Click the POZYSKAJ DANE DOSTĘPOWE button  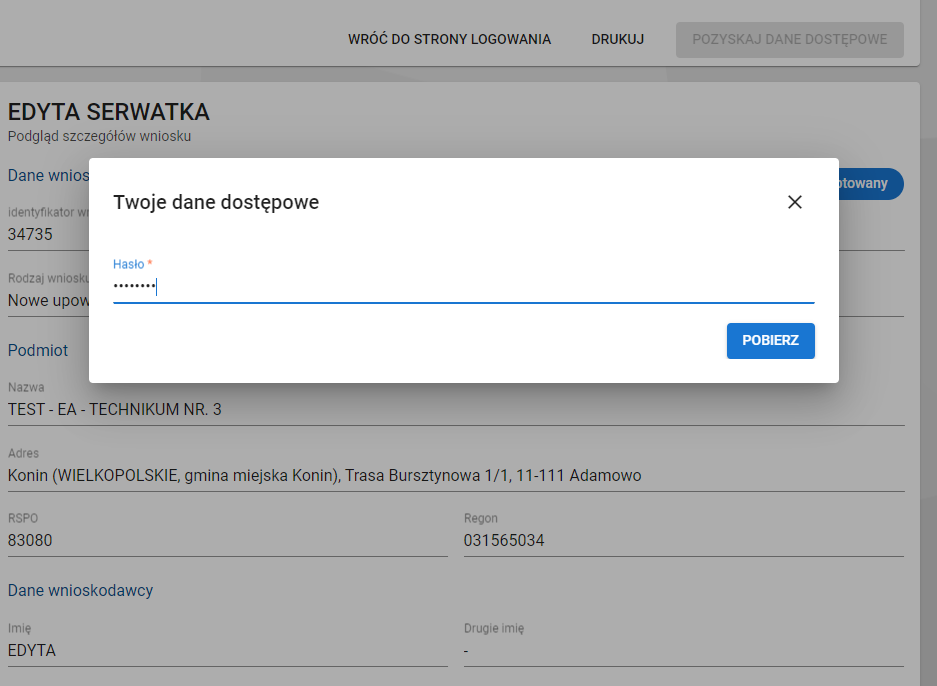tap(789, 40)
